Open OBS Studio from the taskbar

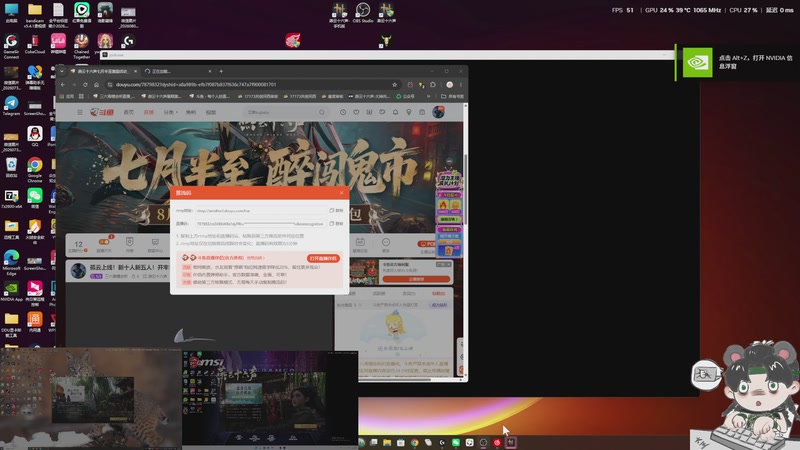[x=483, y=442]
